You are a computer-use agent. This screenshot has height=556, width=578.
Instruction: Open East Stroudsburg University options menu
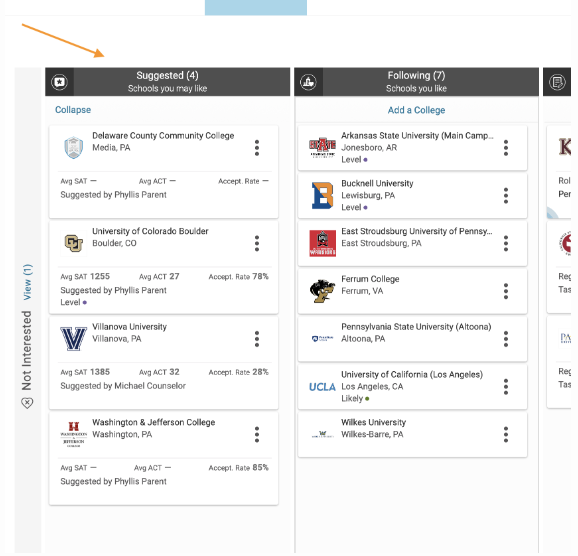tap(506, 243)
